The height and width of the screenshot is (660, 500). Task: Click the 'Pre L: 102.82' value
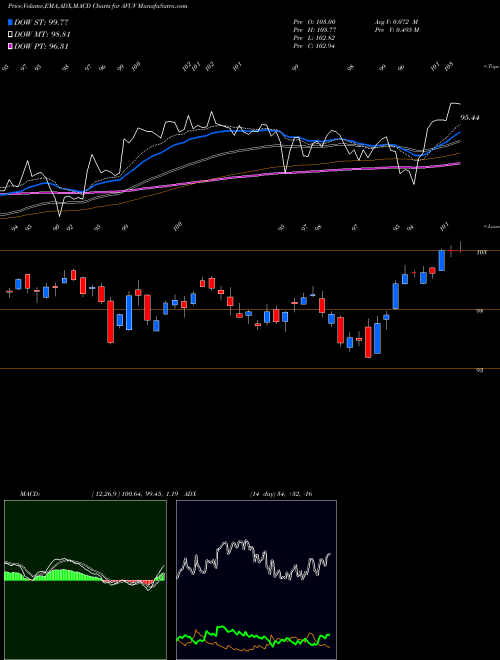314,38
